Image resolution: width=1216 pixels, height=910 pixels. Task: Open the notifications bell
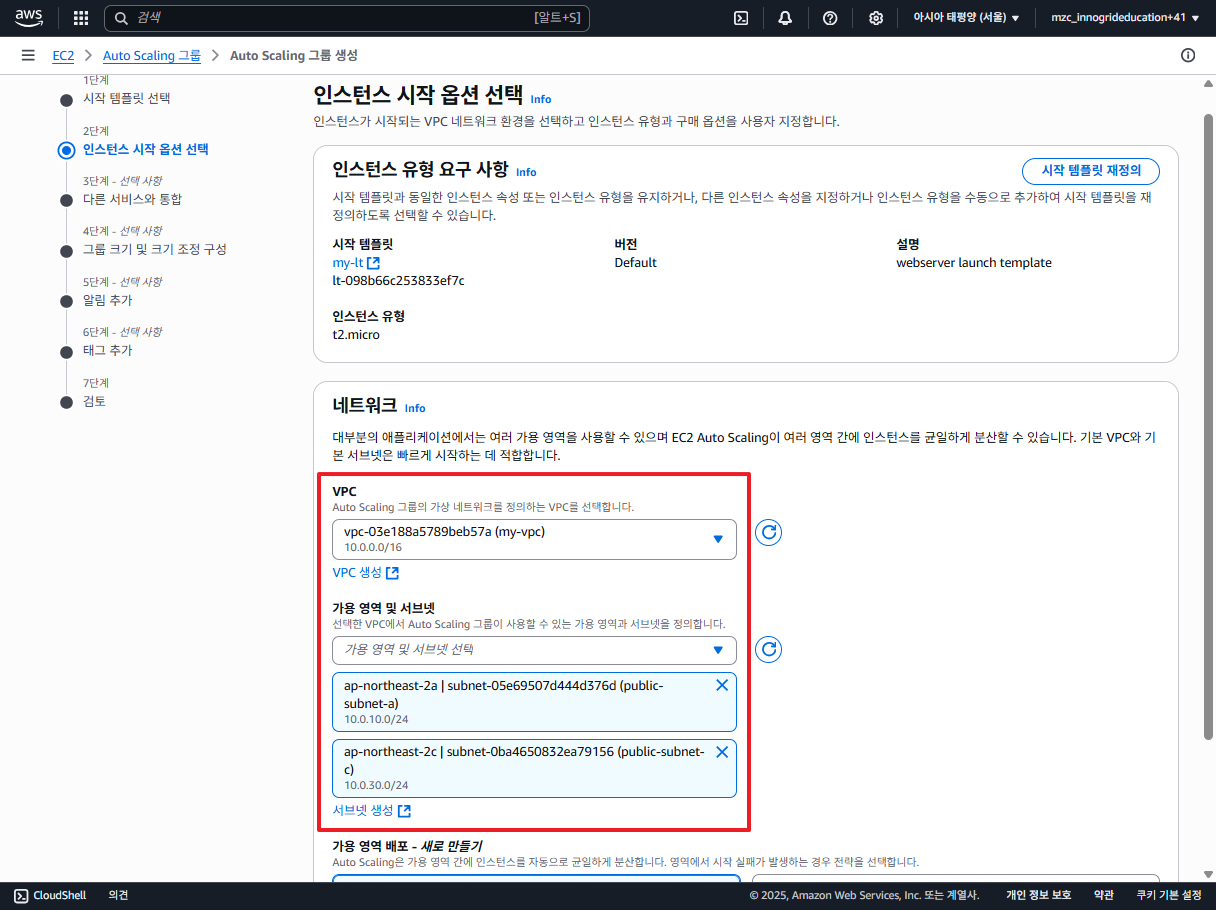[785, 18]
